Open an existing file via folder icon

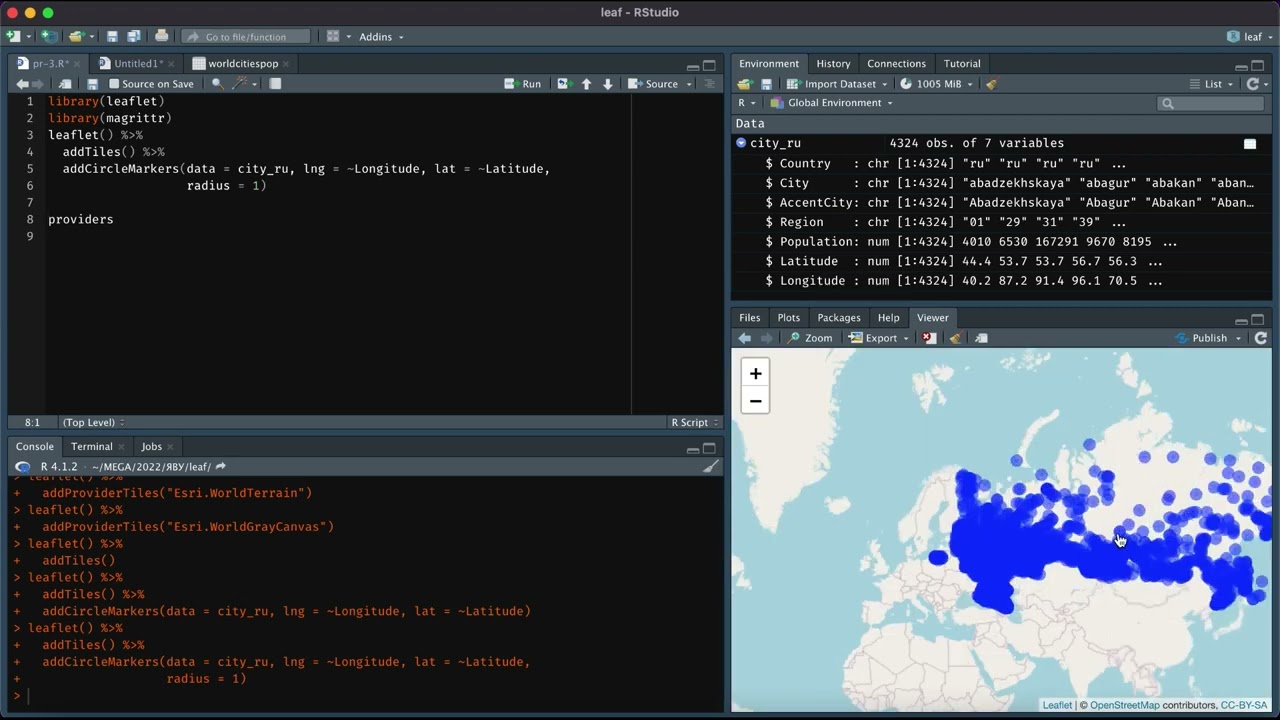(76, 37)
